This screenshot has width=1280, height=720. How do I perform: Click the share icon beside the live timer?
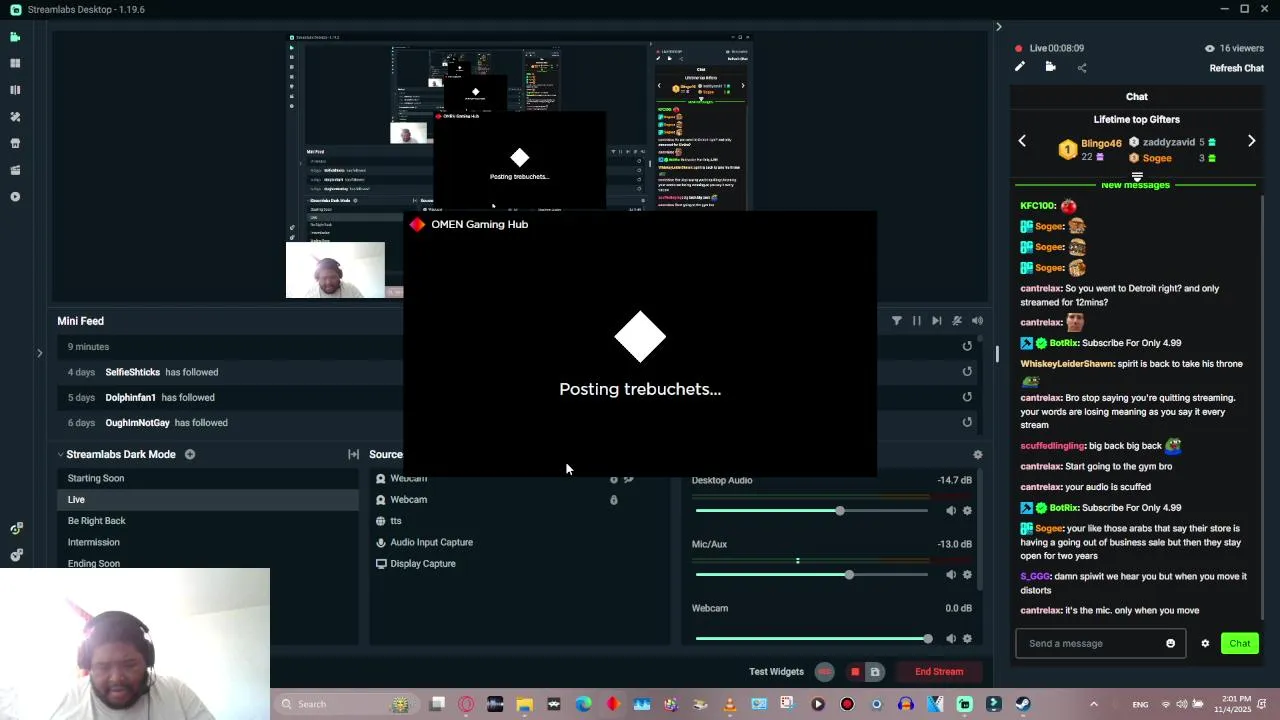tap(1082, 68)
